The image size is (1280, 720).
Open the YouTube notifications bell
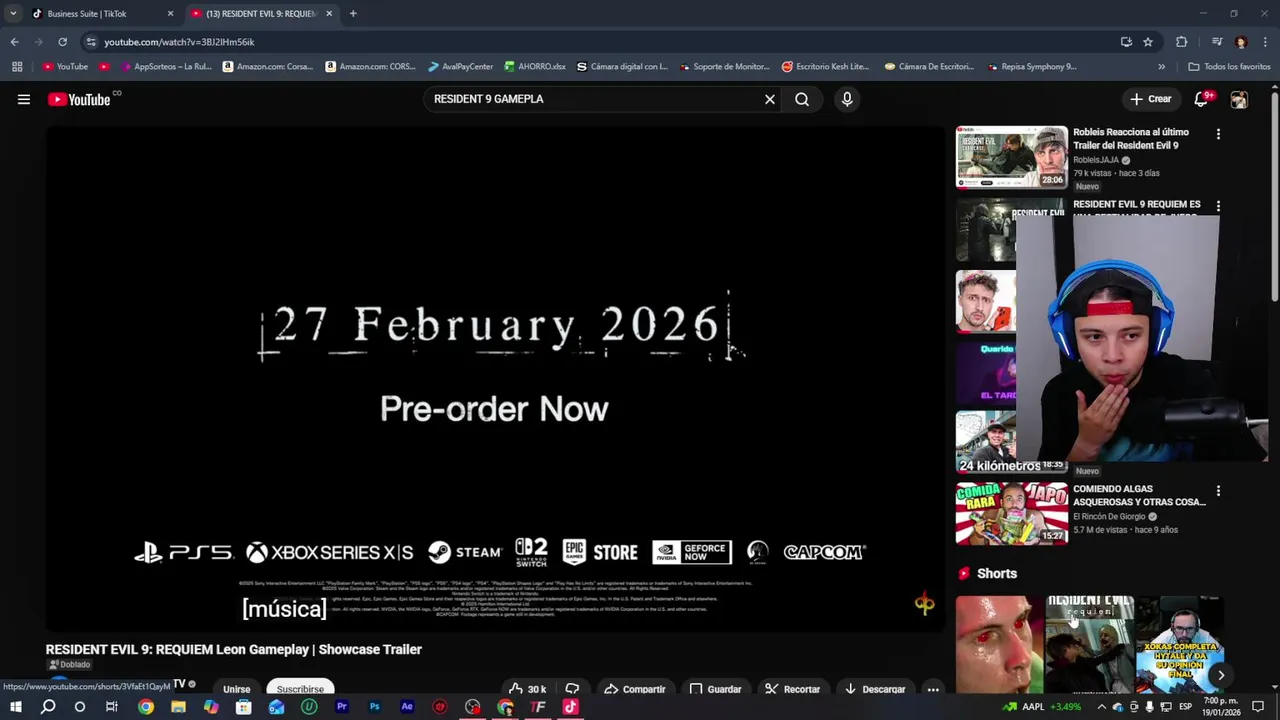coord(1202,99)
